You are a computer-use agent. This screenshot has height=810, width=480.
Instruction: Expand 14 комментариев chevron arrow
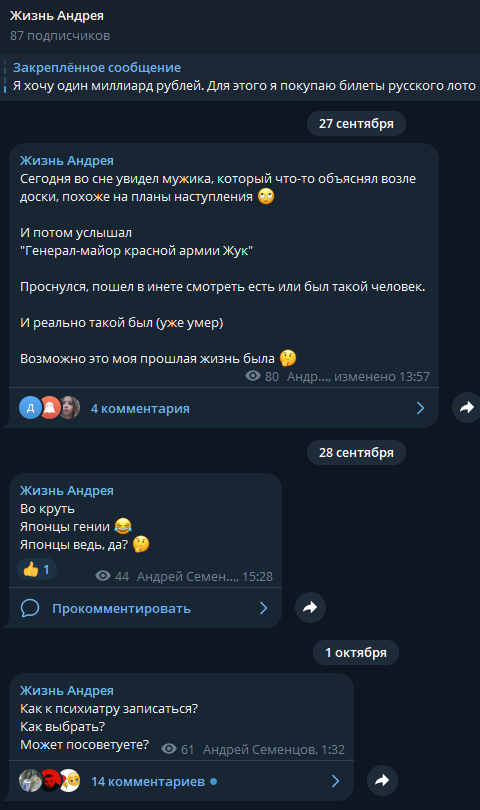coord(335,781)
